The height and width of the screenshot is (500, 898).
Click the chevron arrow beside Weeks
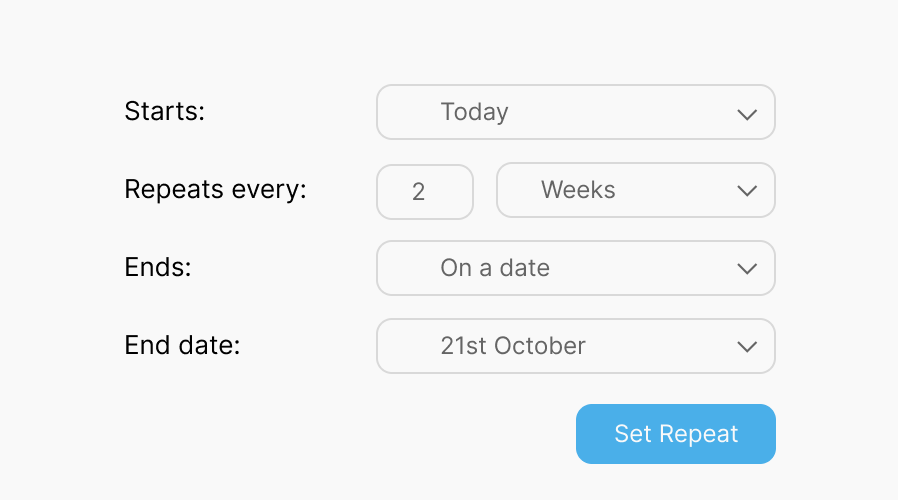click(746, 191)
